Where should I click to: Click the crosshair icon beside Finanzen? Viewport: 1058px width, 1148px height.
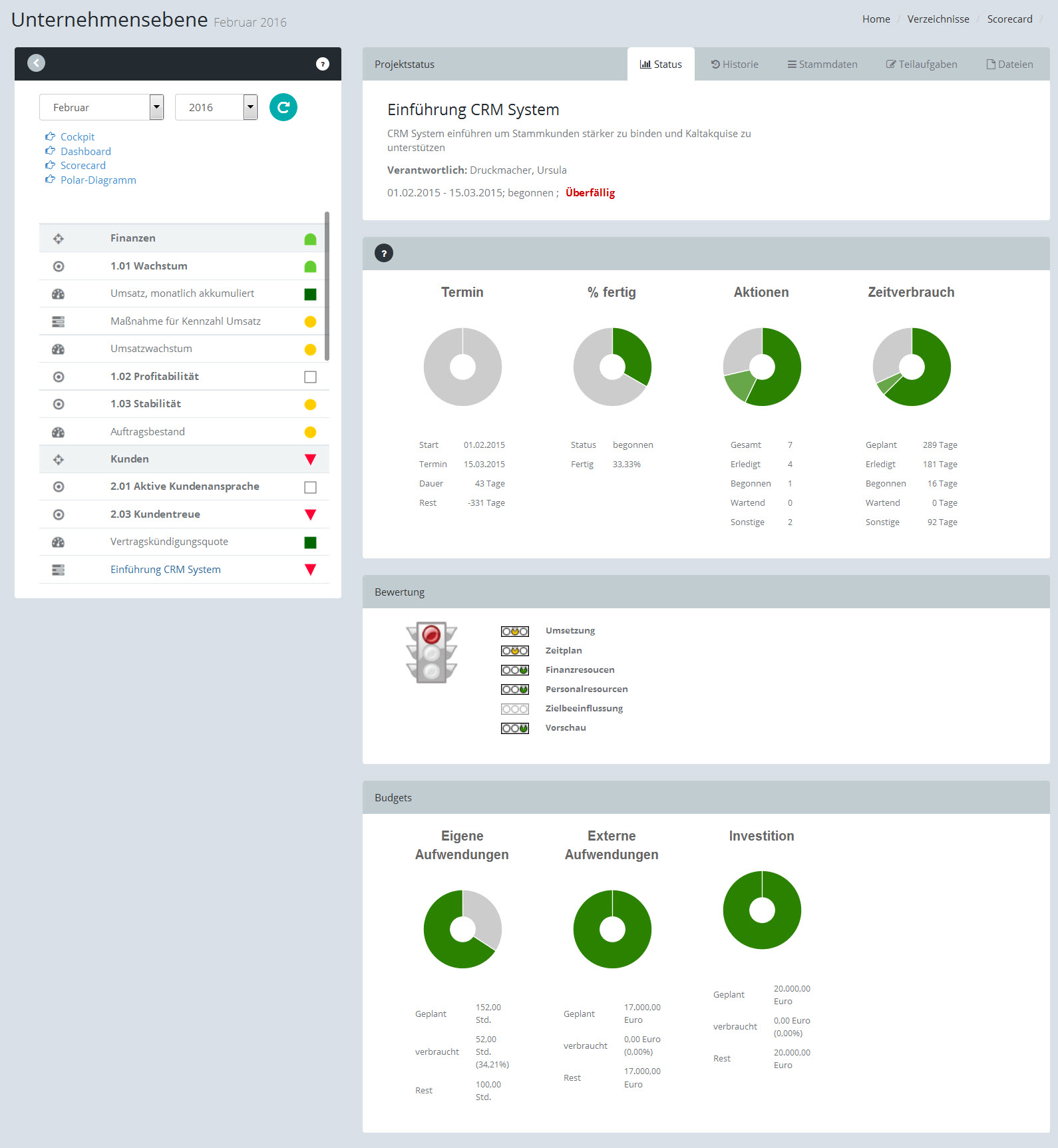click(x=59, y=239)
